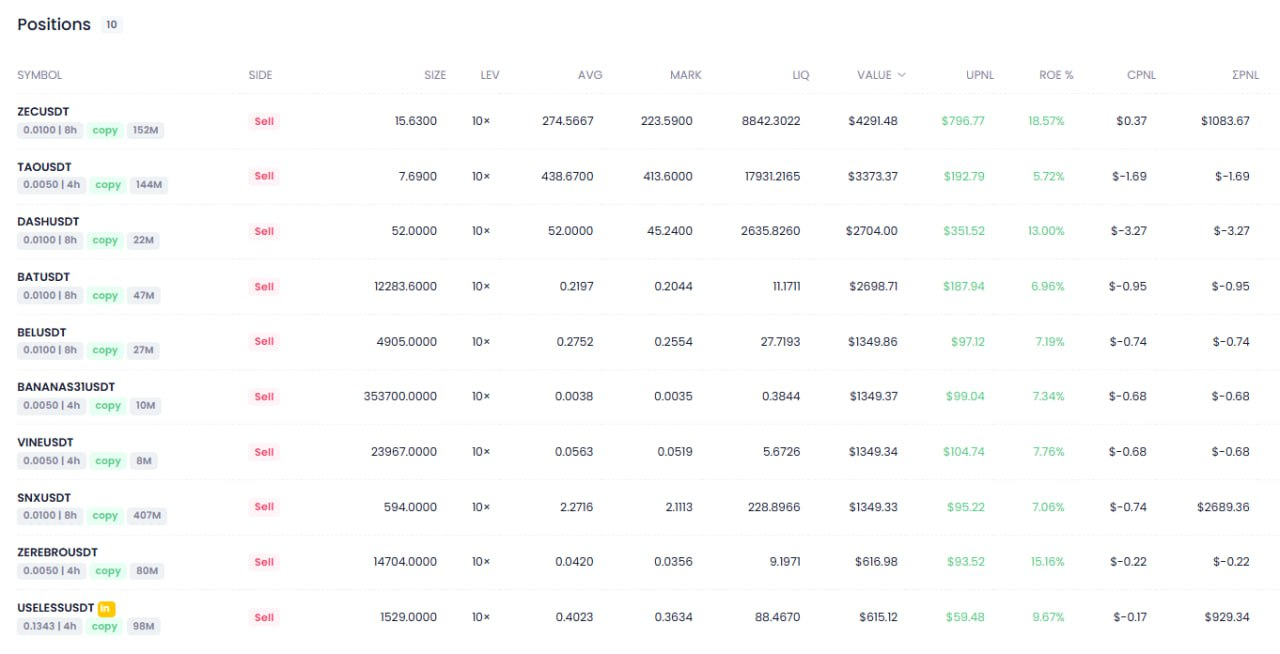1280x654 pixels.
Task: Click the 0.0100 | 8h tag under BATUSDT
Action: coord(50,296)
